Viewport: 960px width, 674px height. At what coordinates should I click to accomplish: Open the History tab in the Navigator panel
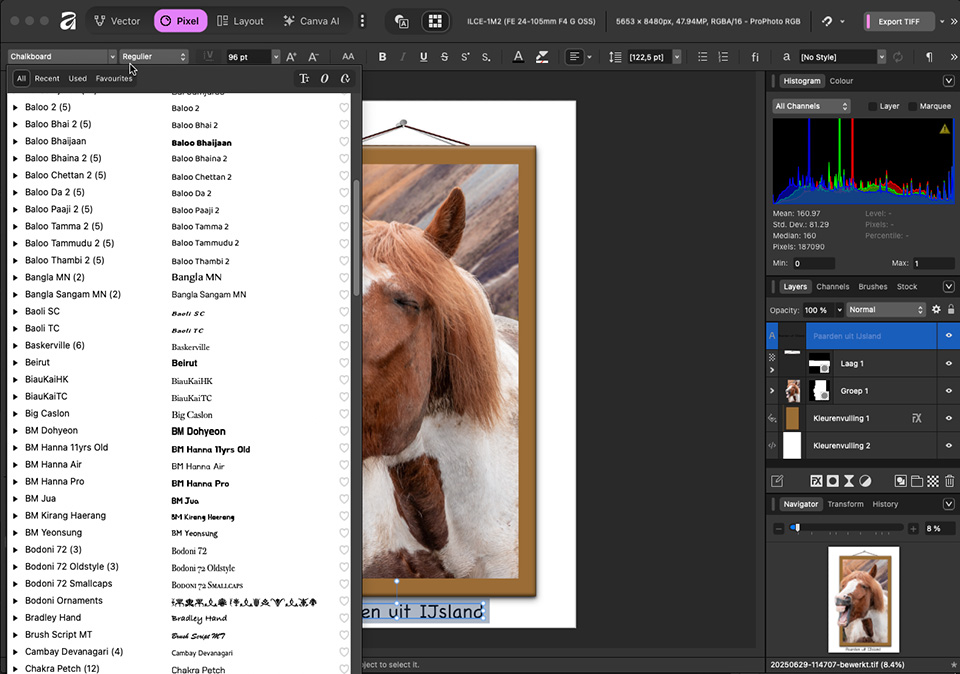(x=884, y=504)
